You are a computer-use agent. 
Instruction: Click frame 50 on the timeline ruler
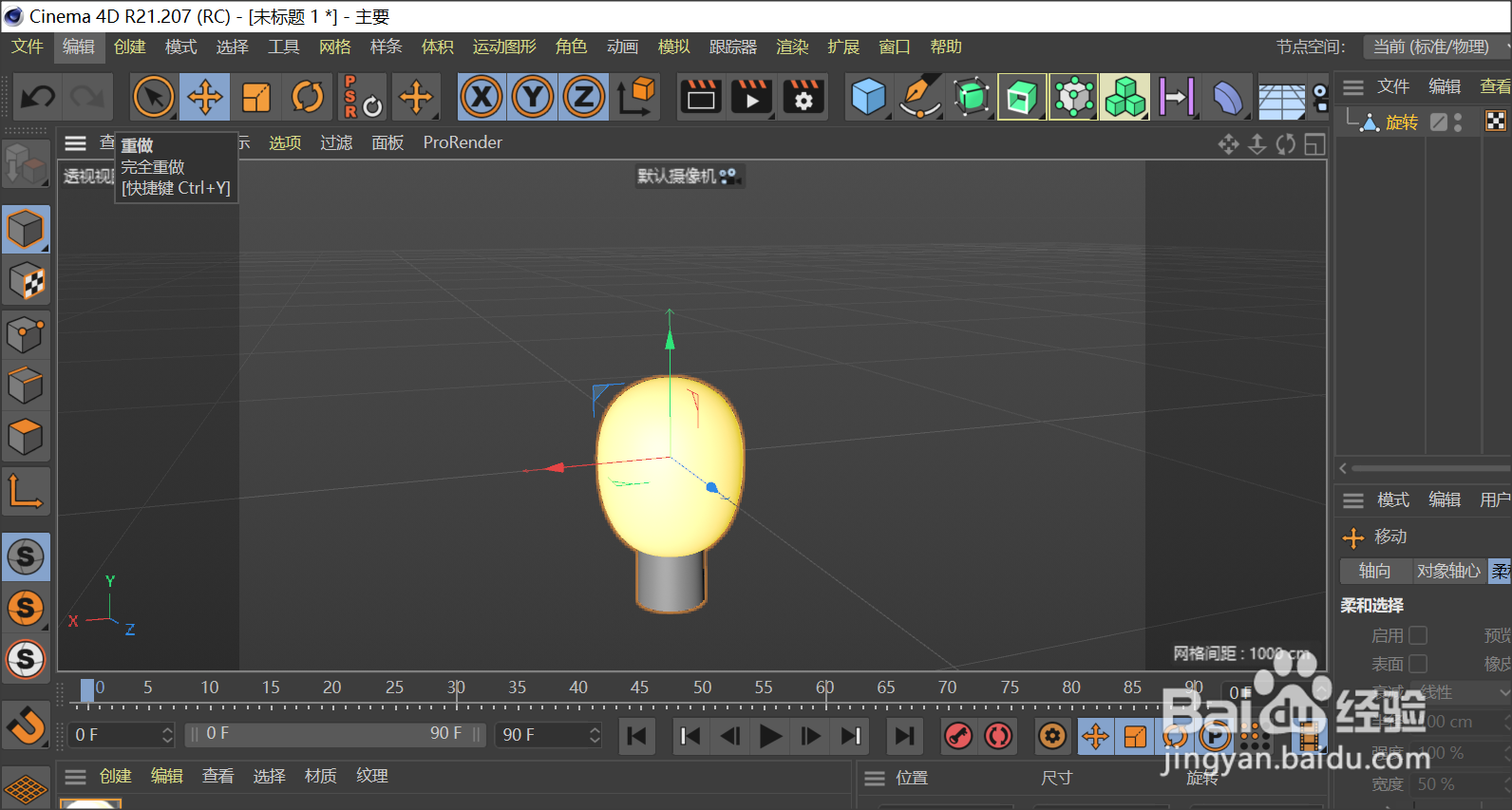[x=702, y=688]
